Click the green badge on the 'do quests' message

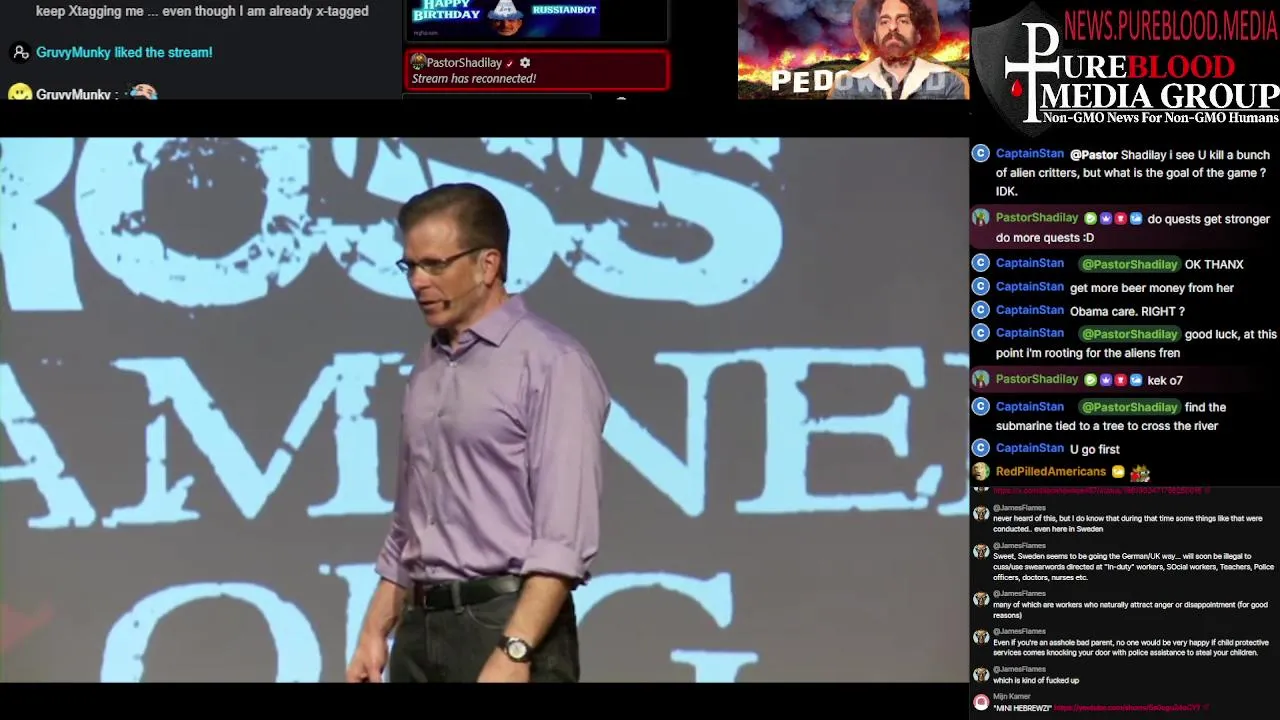(1090, 218)
